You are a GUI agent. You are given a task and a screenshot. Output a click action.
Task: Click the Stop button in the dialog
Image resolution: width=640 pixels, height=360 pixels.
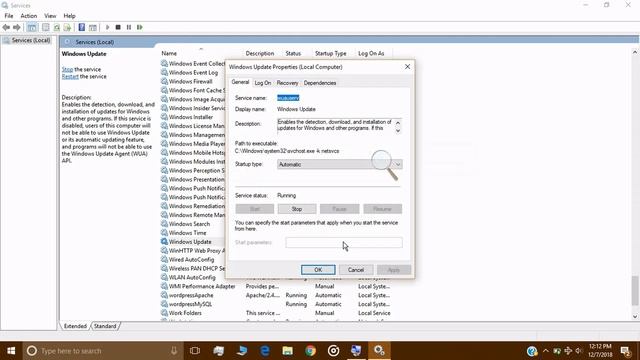[297, 209]
